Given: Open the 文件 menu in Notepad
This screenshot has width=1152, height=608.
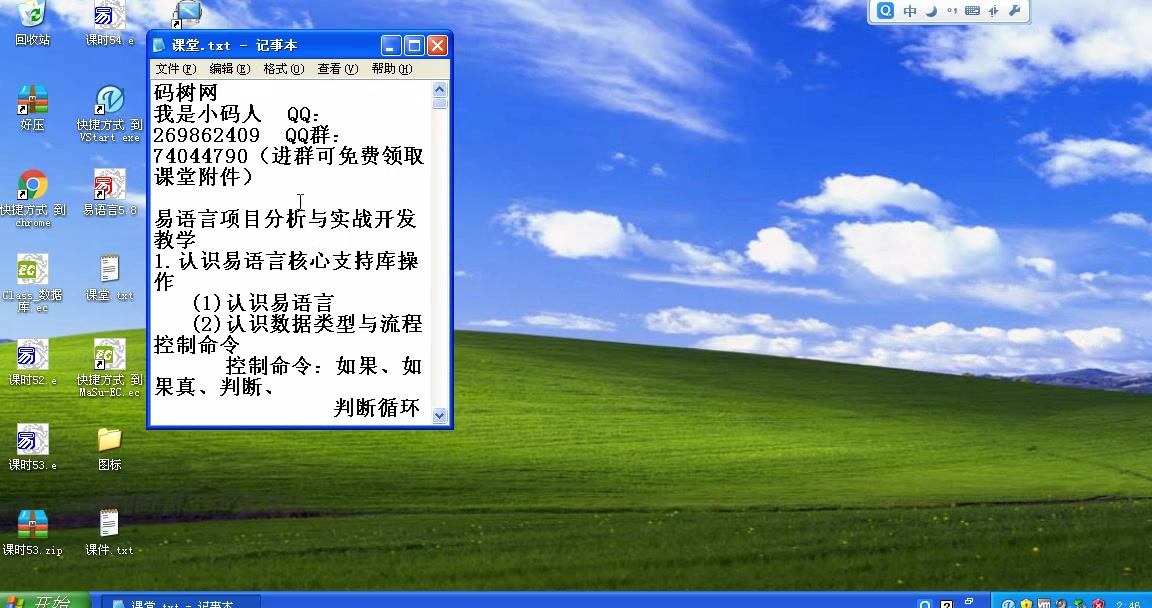Looking at the screenshot, I should [174, 69].
